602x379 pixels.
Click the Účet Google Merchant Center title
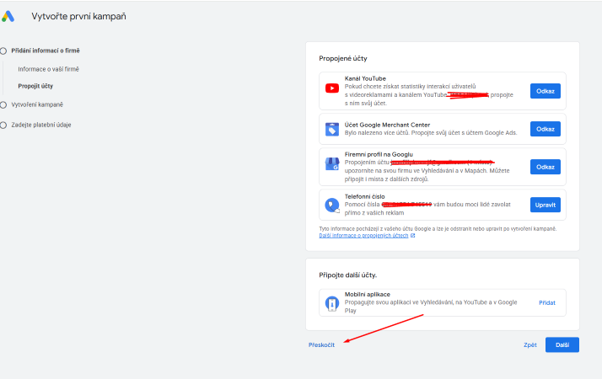(x=387, y=125)
